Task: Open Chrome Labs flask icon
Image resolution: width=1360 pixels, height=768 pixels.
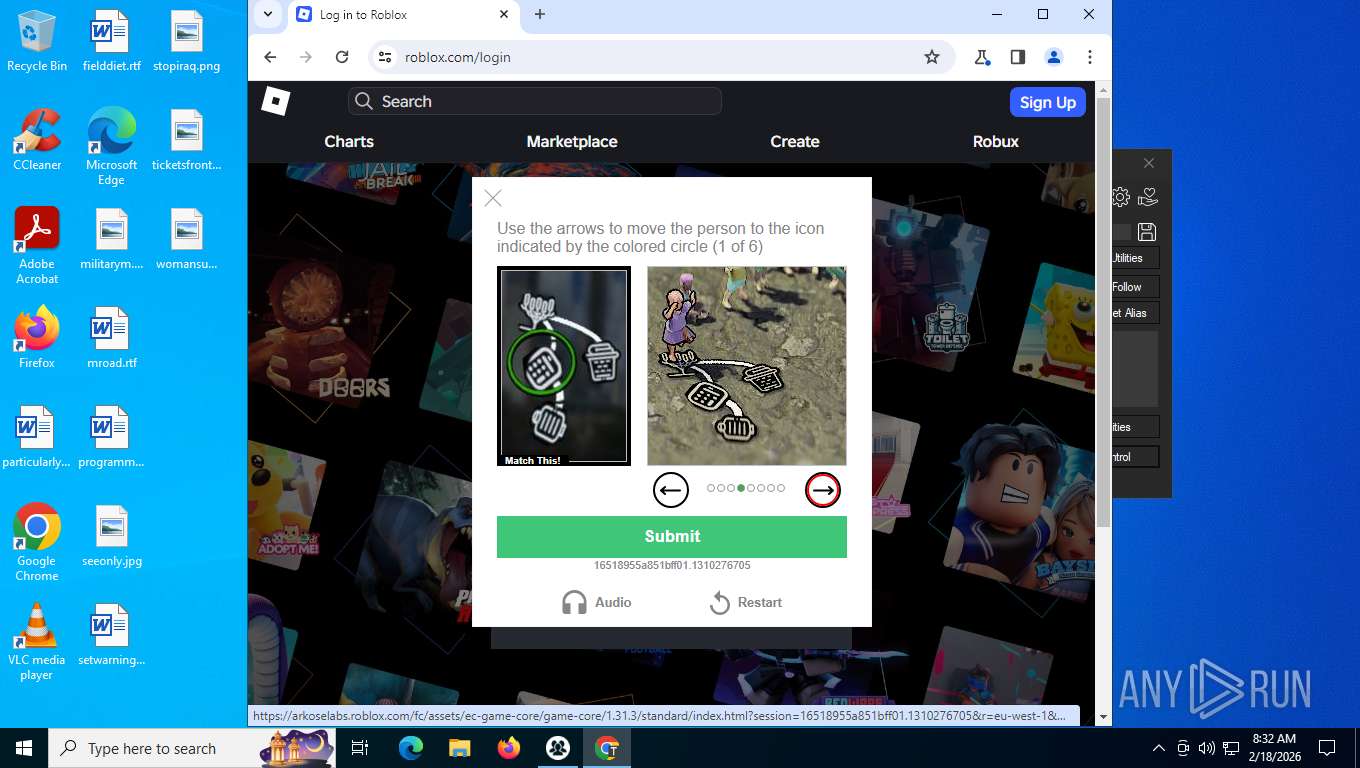Action: (x=982, y=57)
